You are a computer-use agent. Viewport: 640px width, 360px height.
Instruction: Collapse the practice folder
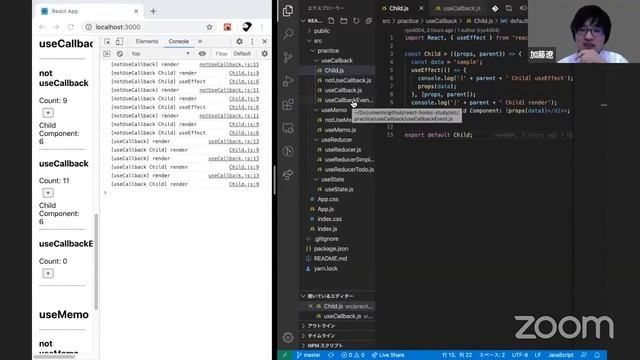[328, 51]
